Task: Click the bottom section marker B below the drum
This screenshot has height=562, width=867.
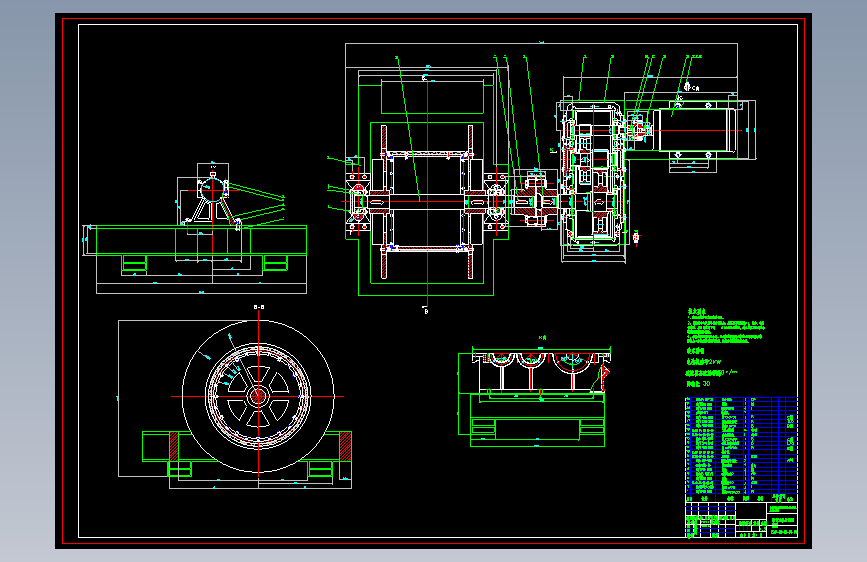Action: tap(426, 310)
